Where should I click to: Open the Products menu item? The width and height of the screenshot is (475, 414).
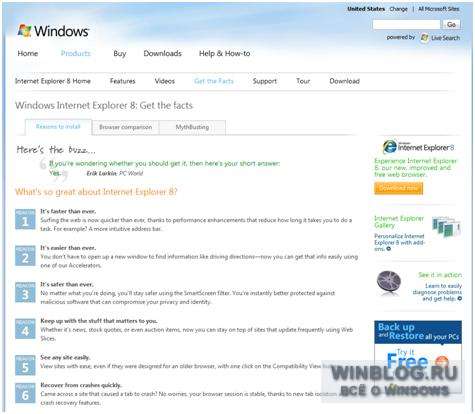(76, 53)
